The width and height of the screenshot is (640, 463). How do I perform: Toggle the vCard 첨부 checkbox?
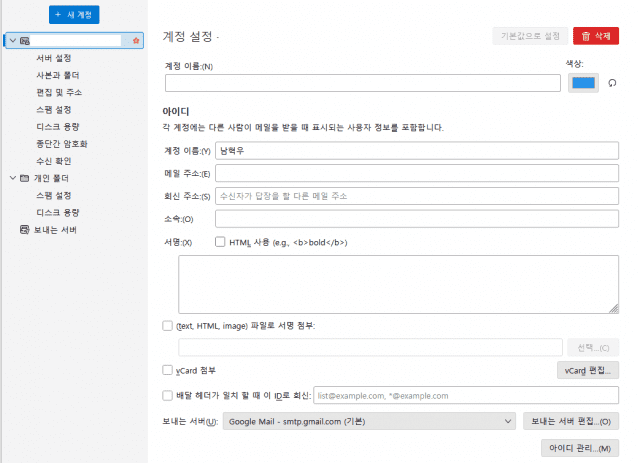167,370
